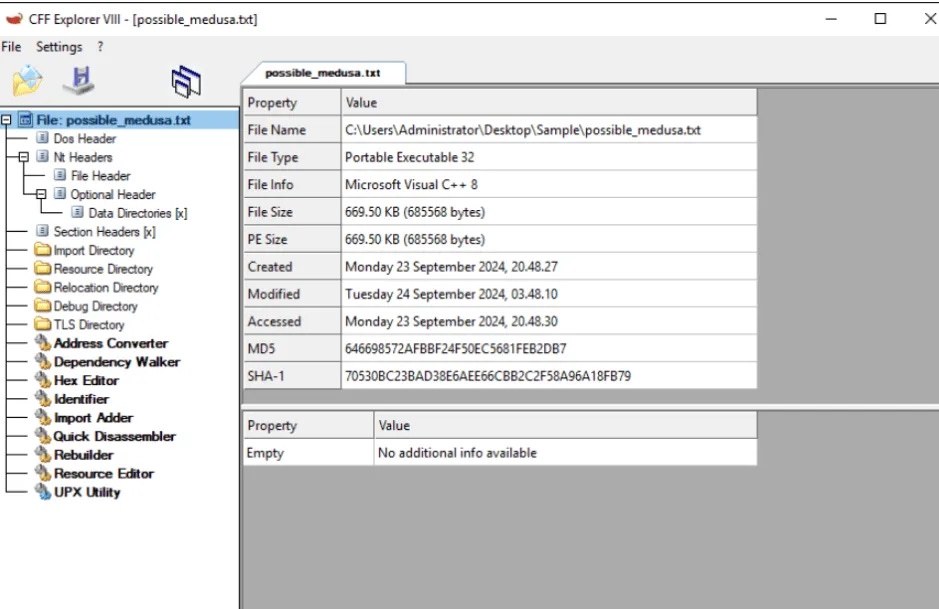Minimize the CFF Explorer window
The image size is (939, 609).
(x=831, y=19)
